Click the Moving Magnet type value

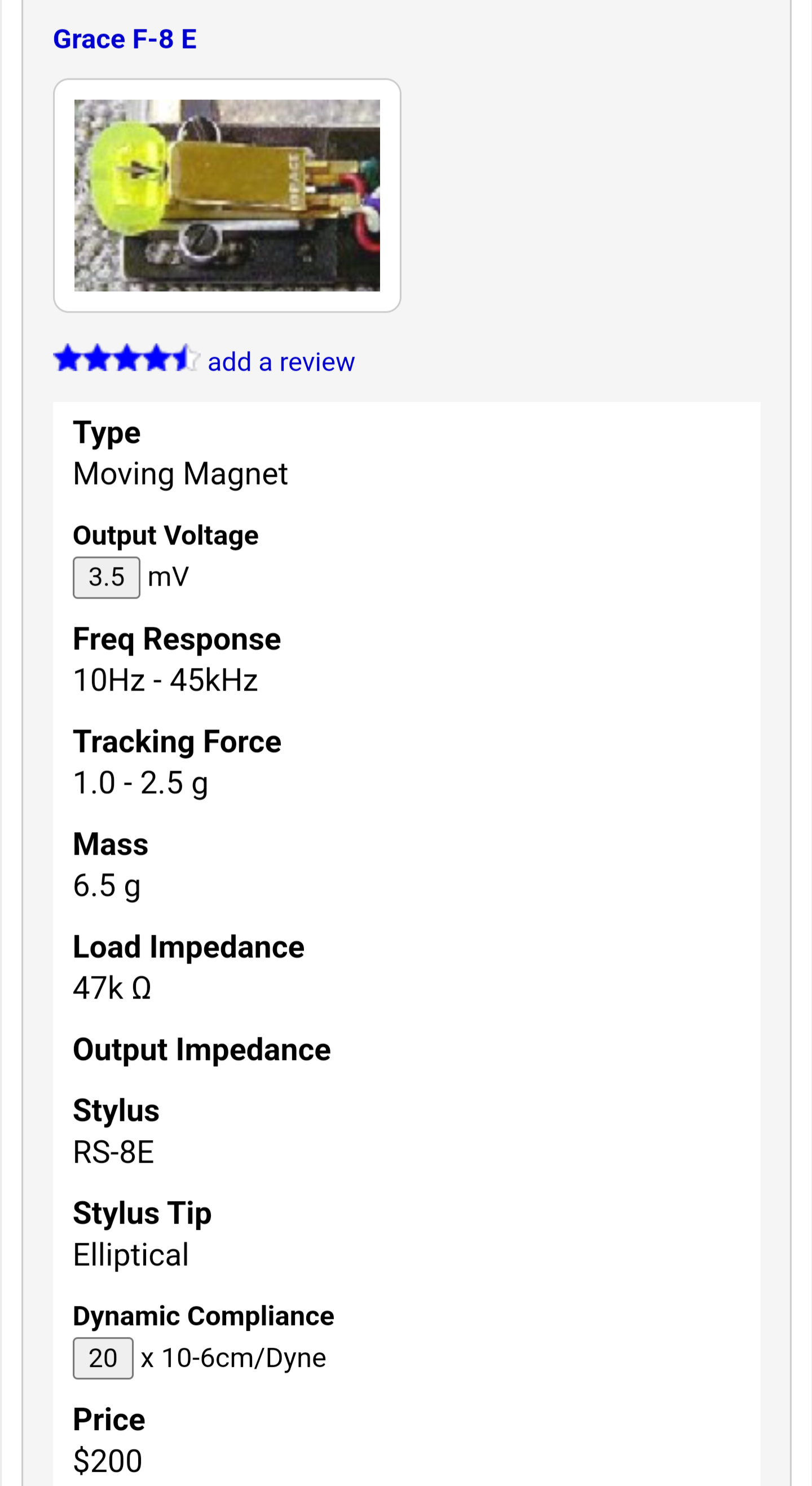pos(180,474)
